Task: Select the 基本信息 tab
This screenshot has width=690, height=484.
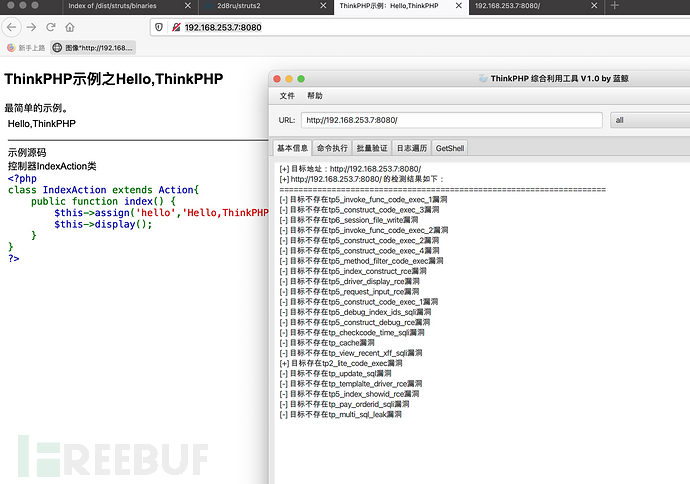Action: 292,148
